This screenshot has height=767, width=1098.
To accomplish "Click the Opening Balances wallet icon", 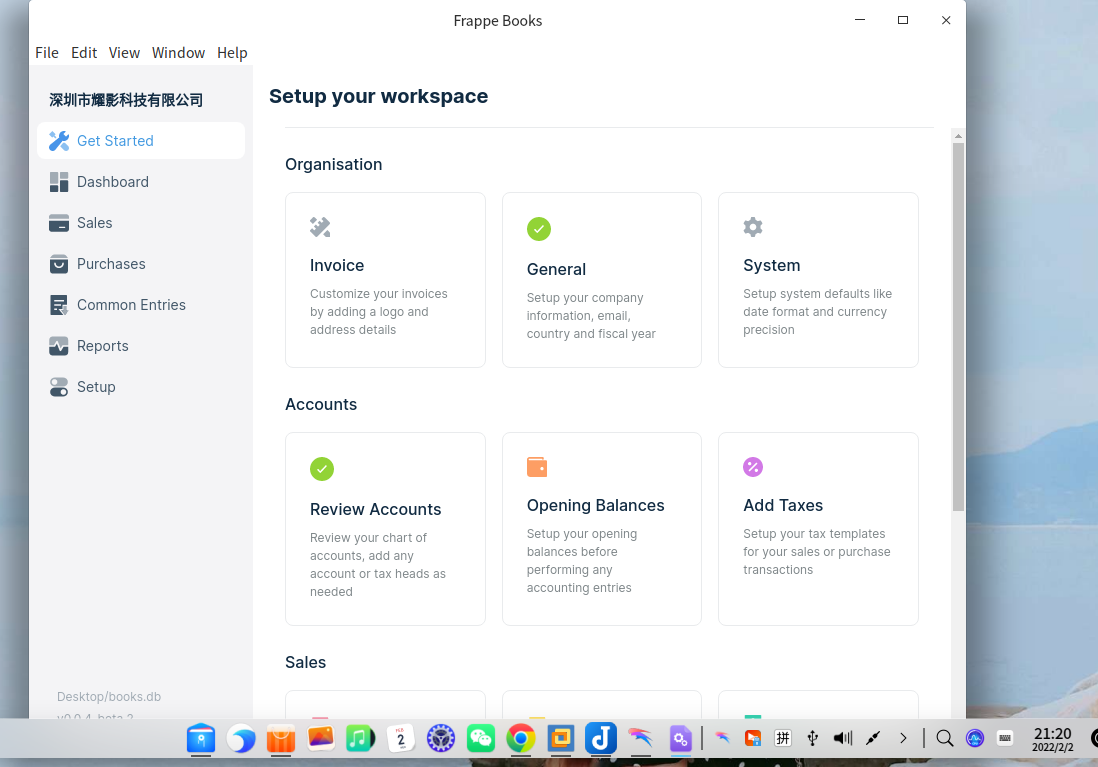I will point(537,467).
